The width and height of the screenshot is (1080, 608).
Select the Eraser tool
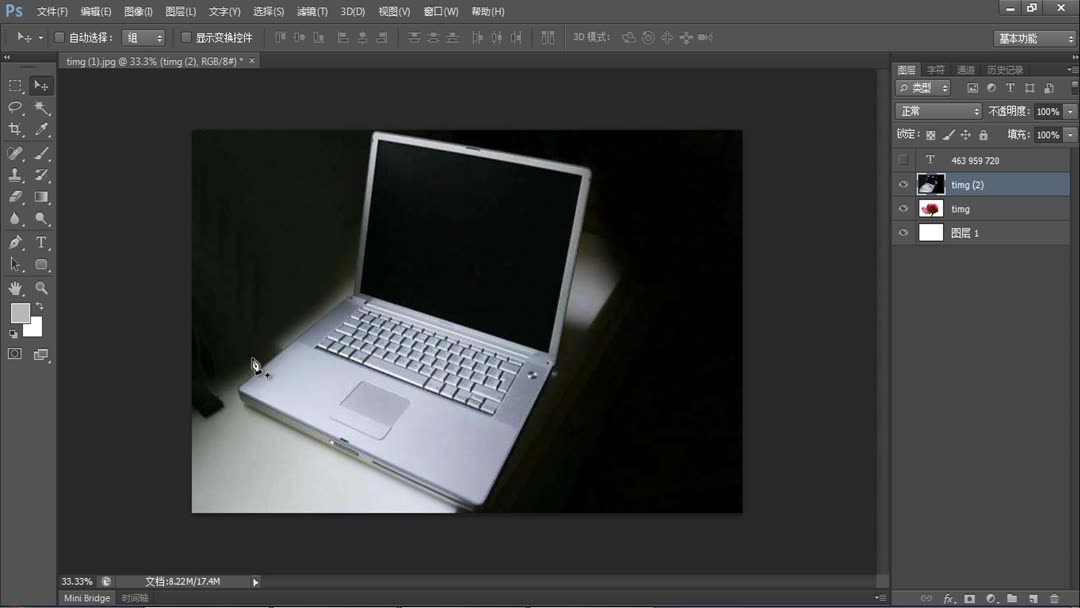(15, 197)
